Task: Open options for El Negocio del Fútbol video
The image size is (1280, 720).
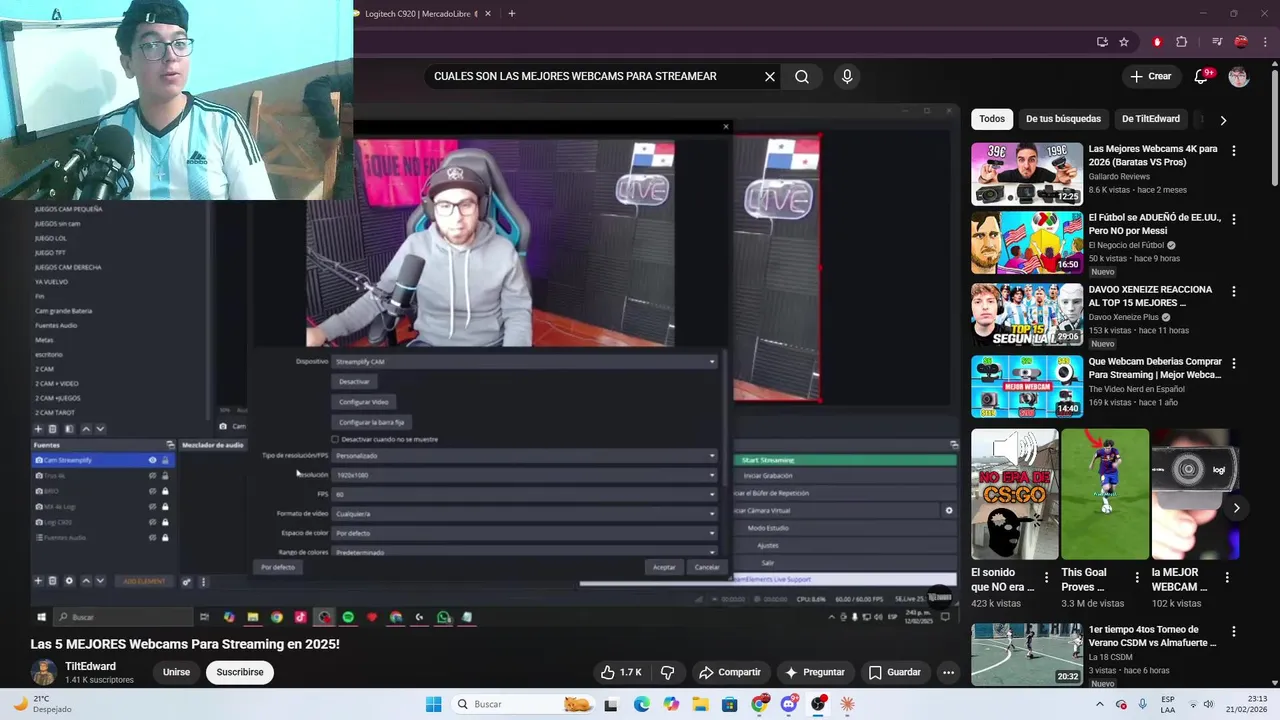Action: coord(1233,220)
